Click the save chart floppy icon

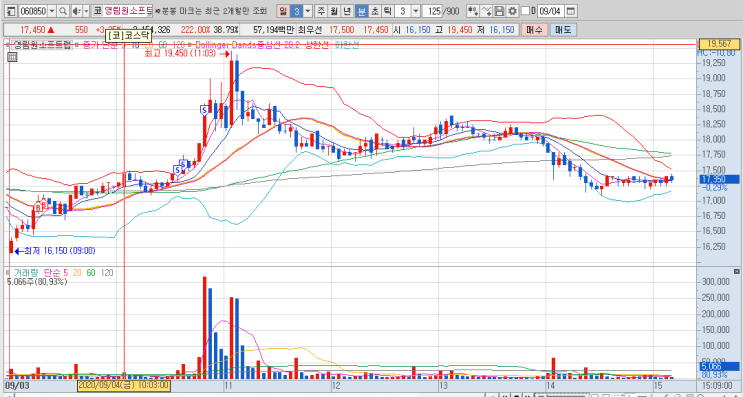point(498,10)
